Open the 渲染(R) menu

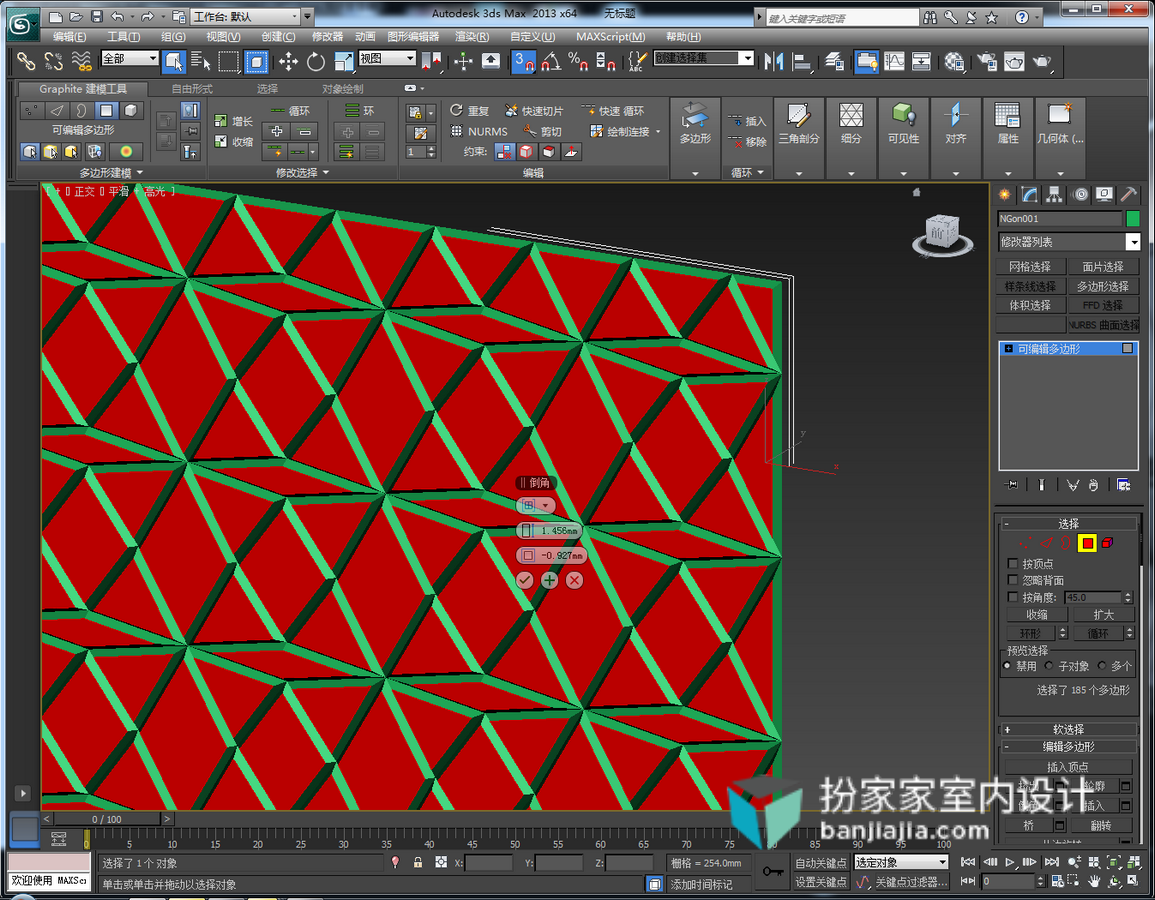[x=472, y=36]
